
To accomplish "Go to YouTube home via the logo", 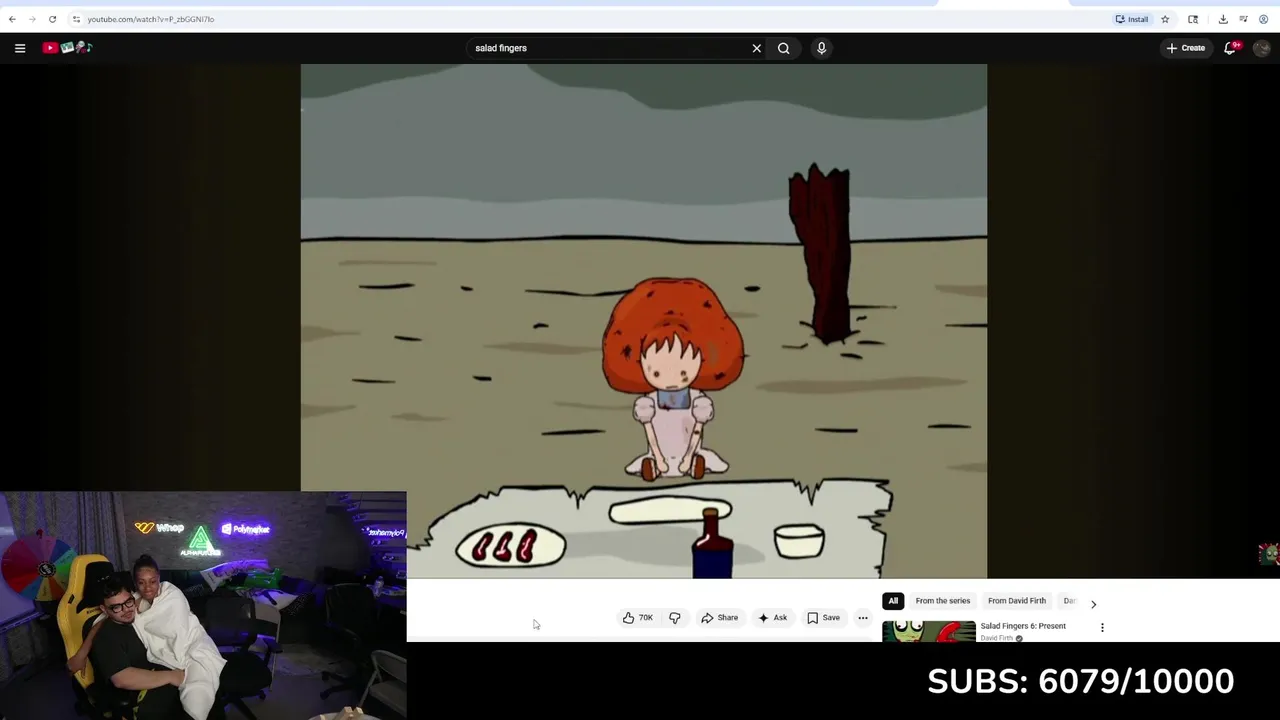I will [x=67, y=48].
